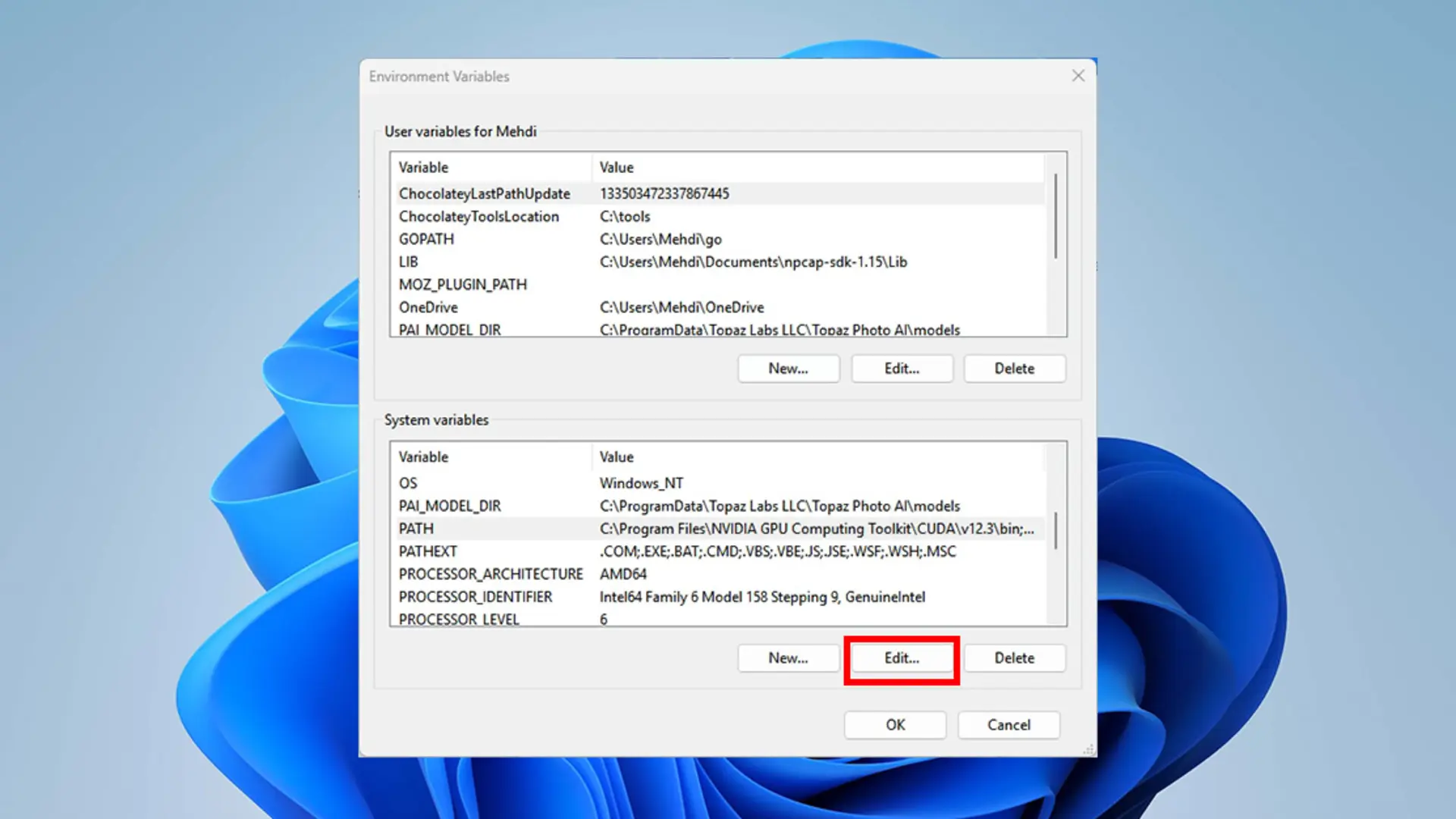Select PROCESSOR_IDENTIFIER system variable row

point(719,597)
